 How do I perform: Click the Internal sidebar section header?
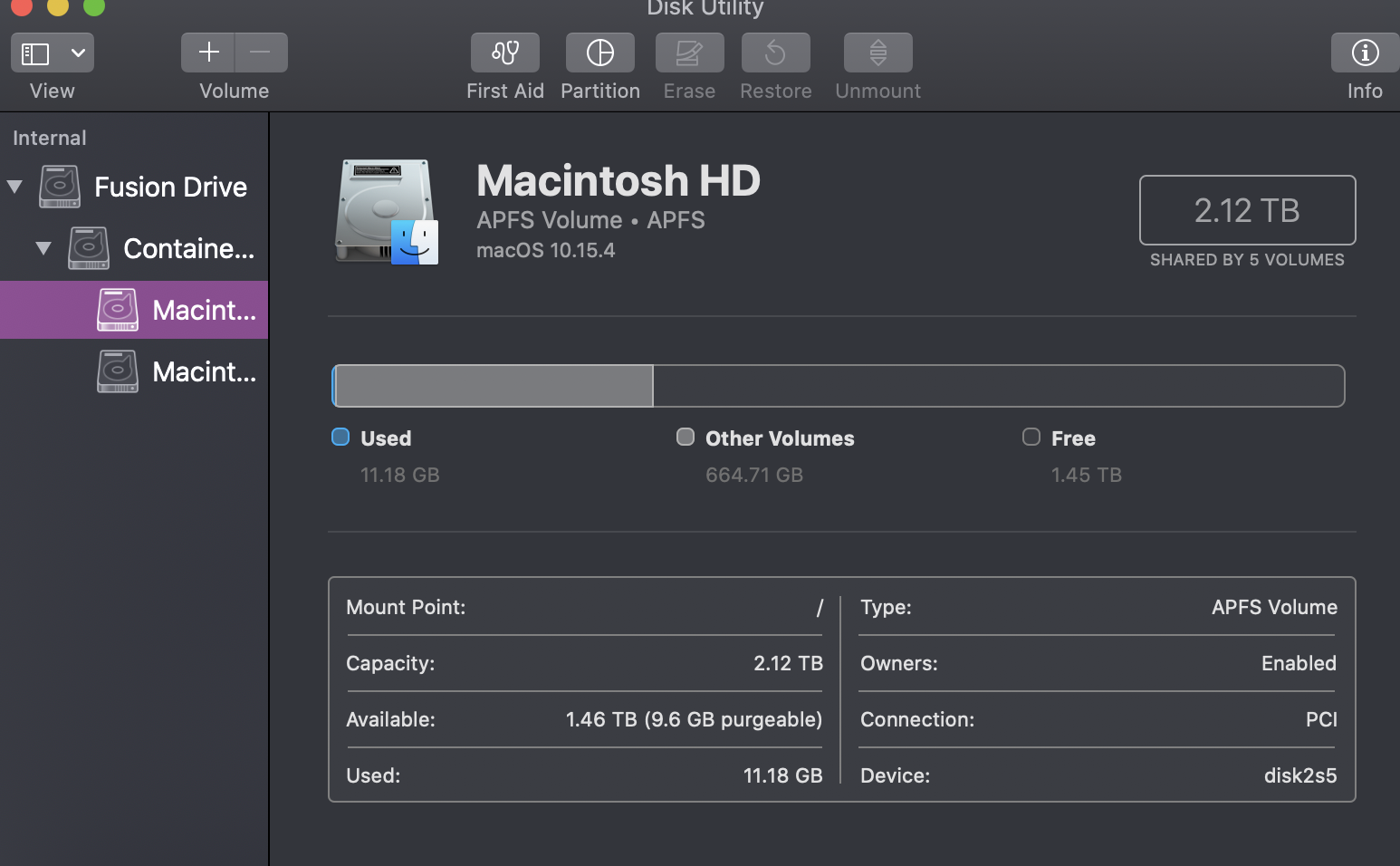(x=50, y=138)
